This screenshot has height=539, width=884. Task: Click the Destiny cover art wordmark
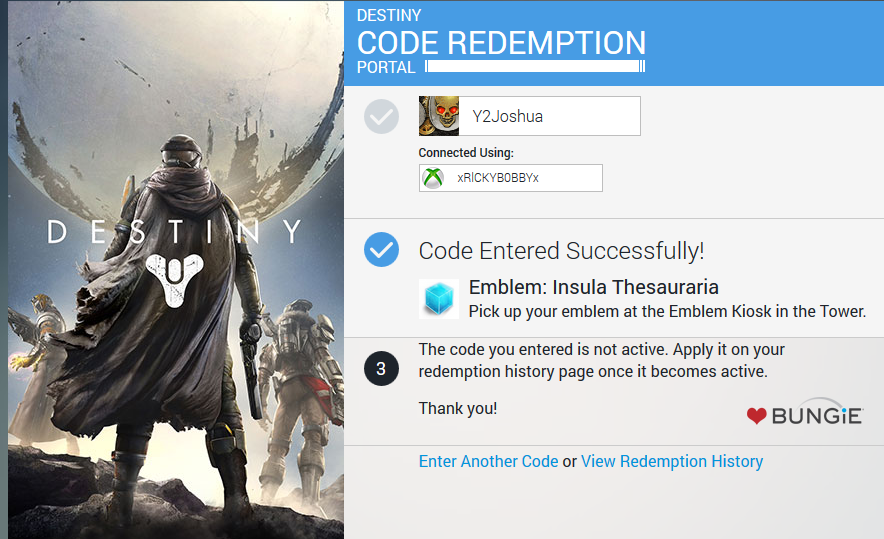pos(174,232)
